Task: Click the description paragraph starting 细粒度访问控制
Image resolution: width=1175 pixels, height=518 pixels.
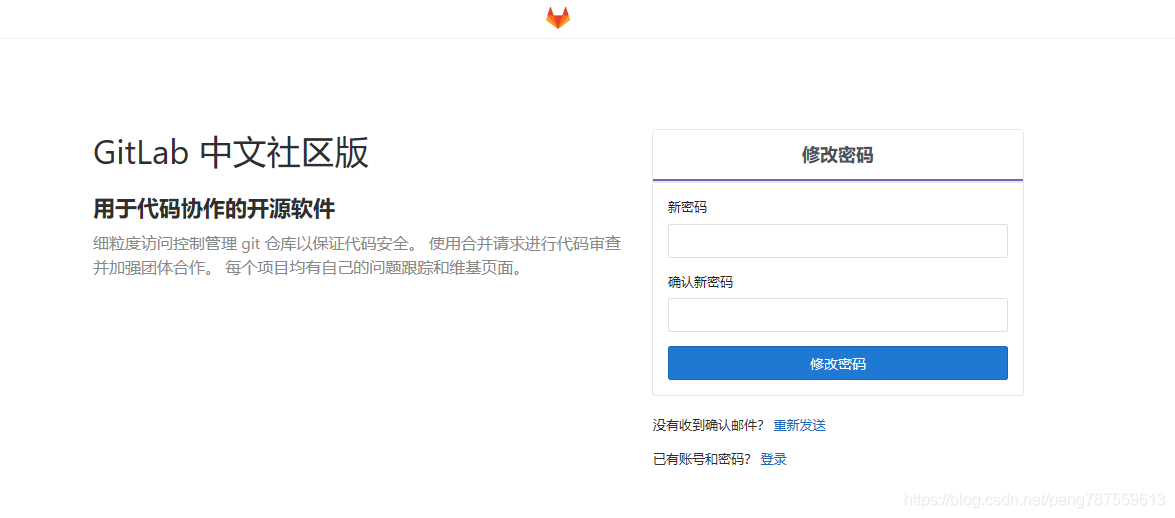Action: click(357, 256)
